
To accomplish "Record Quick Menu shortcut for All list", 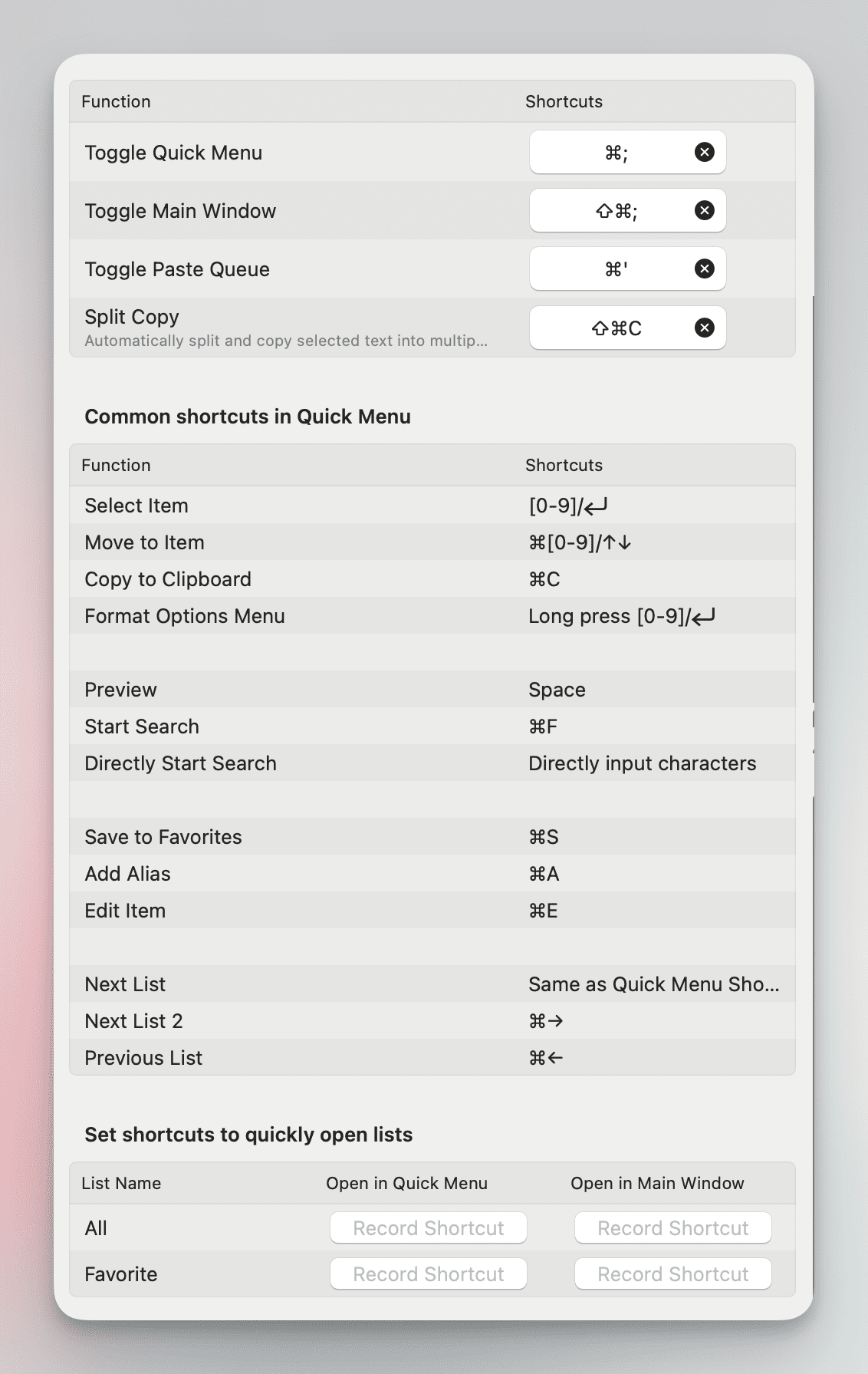I will [x=428, y=1228].
